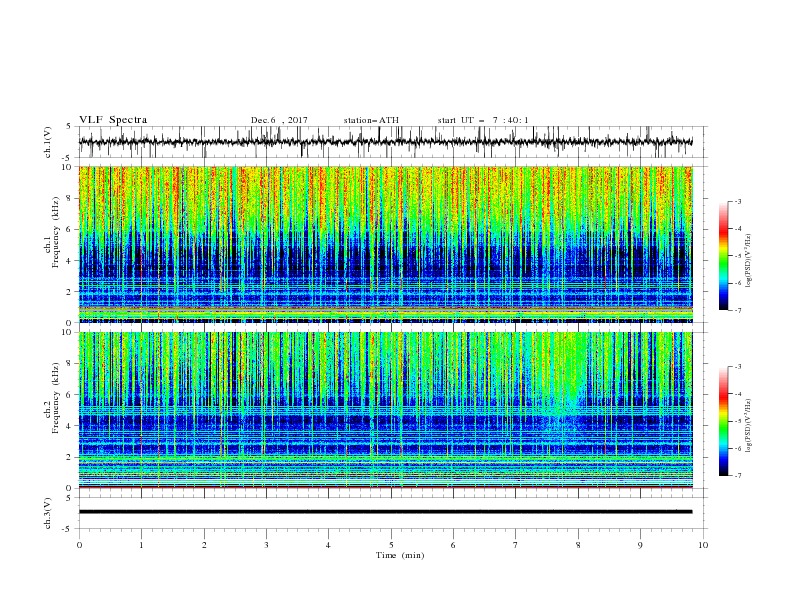Click the ch.2 colorbar "log(PSD)(V²/Hz)" label
The width and height of the screenshot is (792, 612).
748,425
